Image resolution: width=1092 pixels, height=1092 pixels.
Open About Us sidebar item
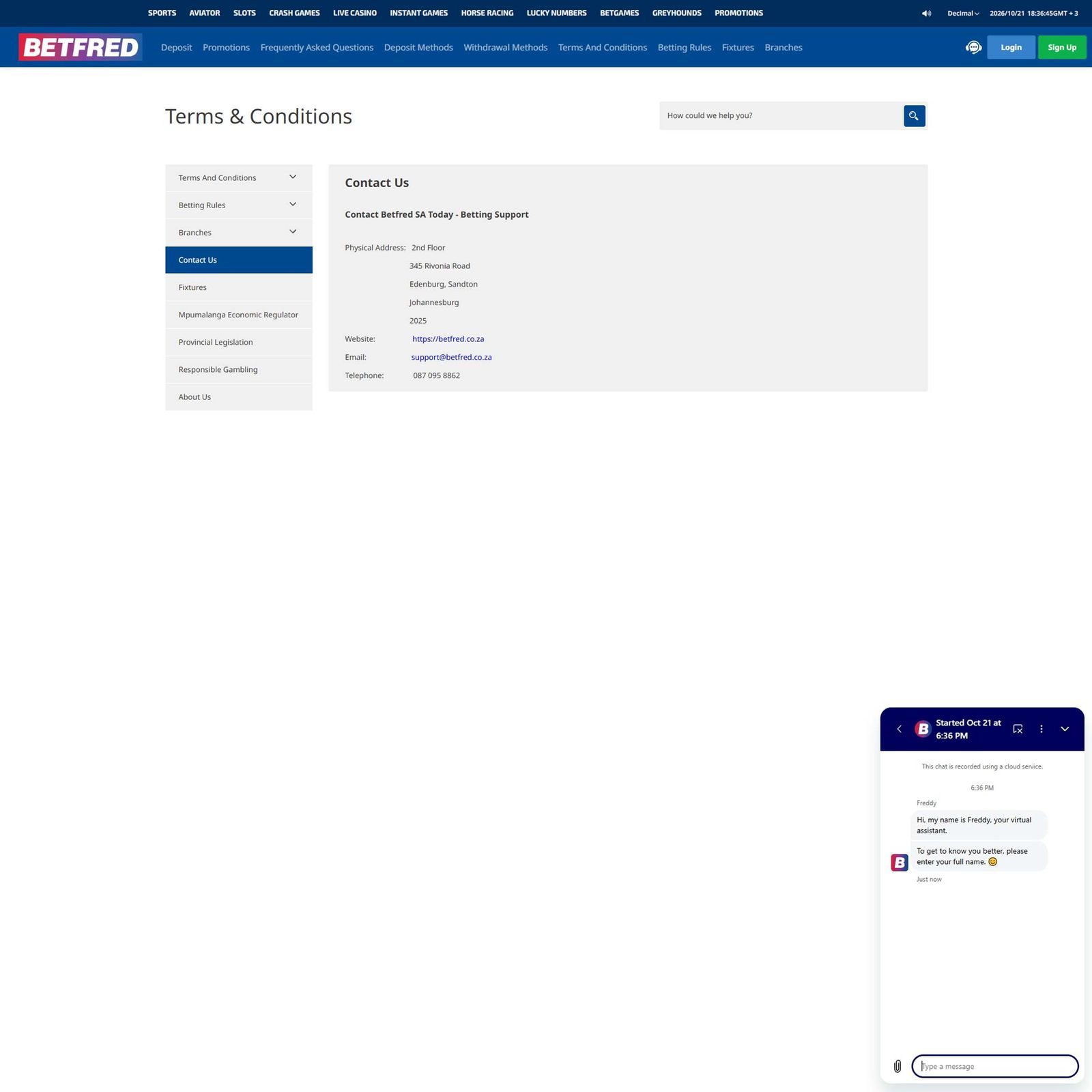pos(239,397)
